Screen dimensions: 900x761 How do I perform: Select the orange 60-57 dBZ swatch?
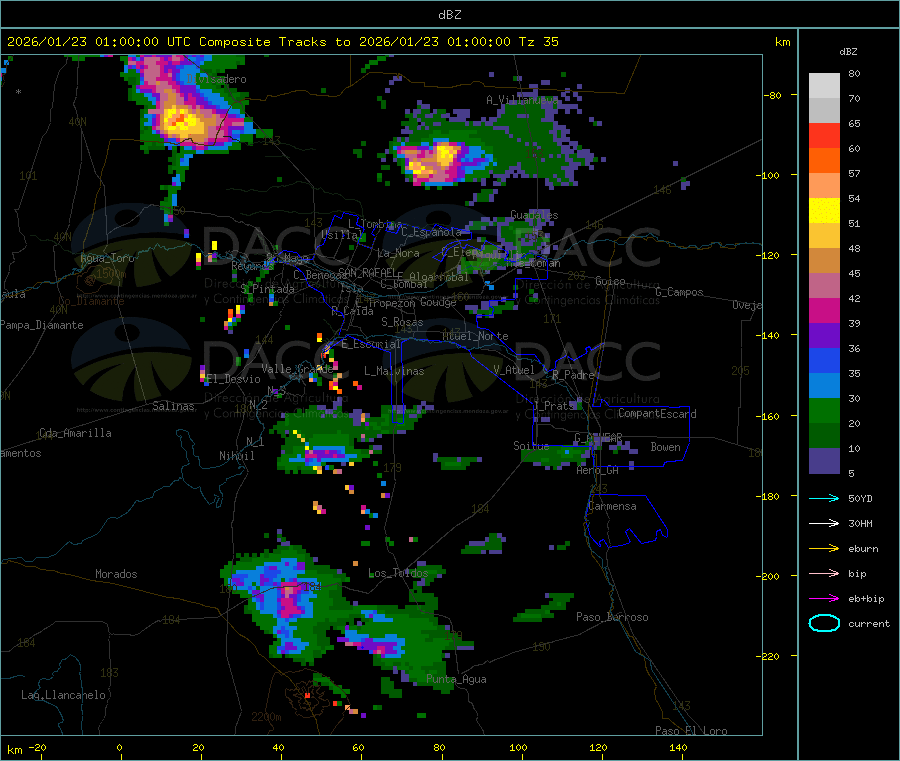(x=824, y=161)
